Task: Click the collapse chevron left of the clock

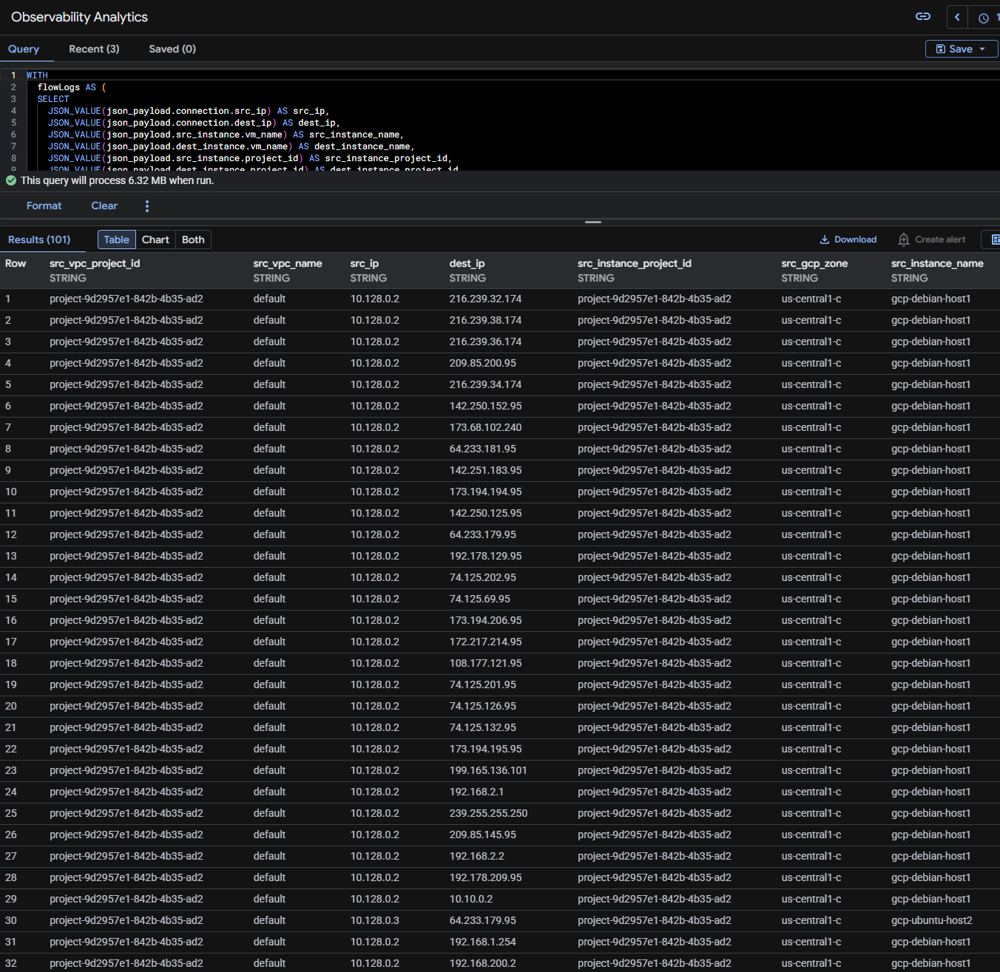Action: click(957, 17)
